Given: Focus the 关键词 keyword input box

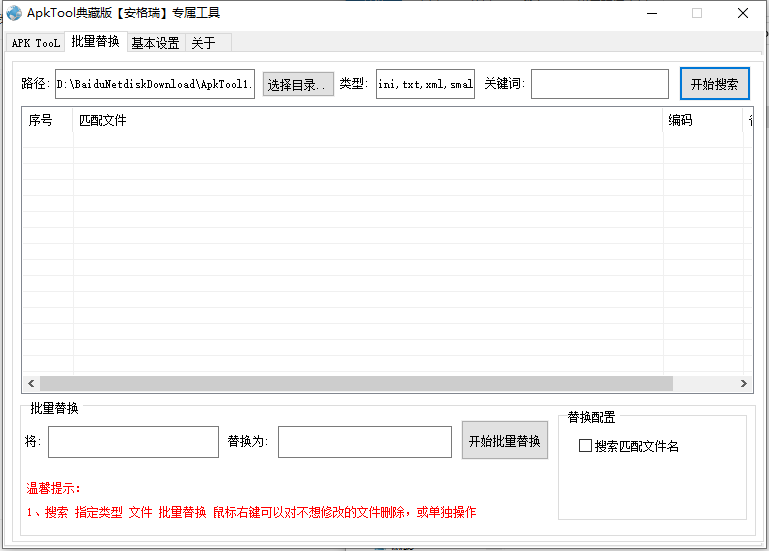Looking at the screenshot, I should tap(599, 84).
